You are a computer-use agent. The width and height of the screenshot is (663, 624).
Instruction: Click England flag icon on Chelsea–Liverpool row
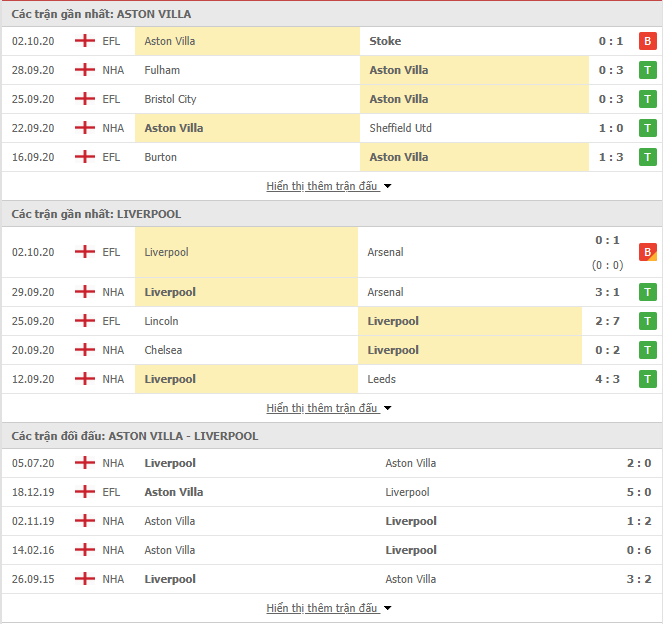pyautogui.click(x=85, y=350)
